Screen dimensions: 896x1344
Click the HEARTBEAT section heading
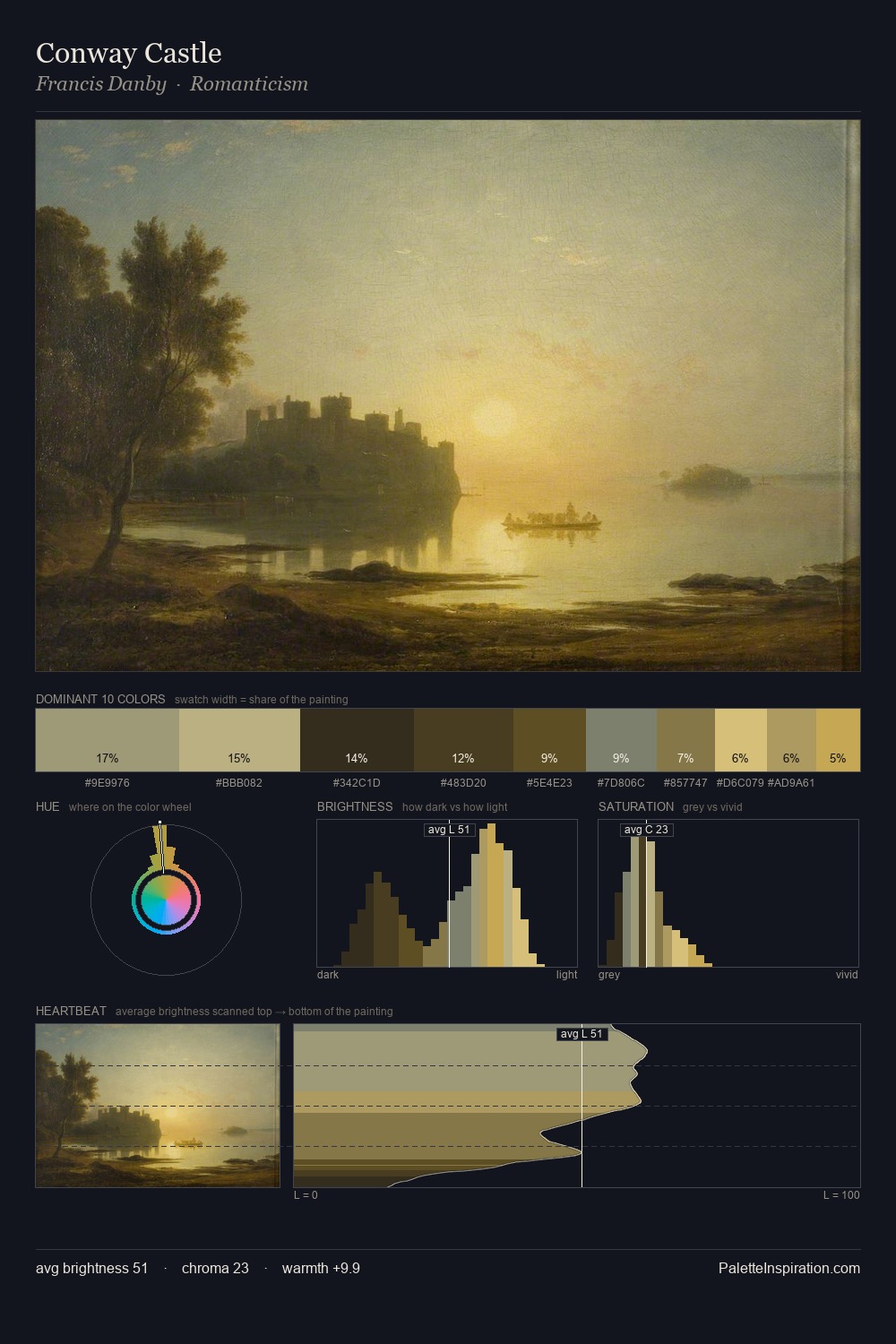pyautogui.click(x=71, y=1011)
